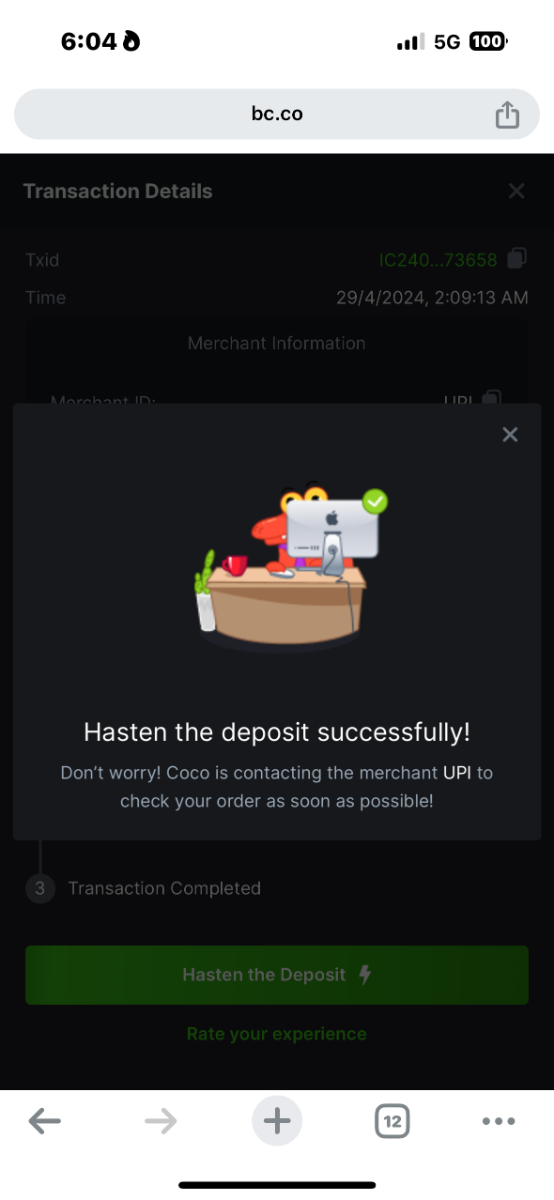This screenshot has height=1200, width=554.
Task: Tap the browser forward arrow
Action: tap(160, 1121)
